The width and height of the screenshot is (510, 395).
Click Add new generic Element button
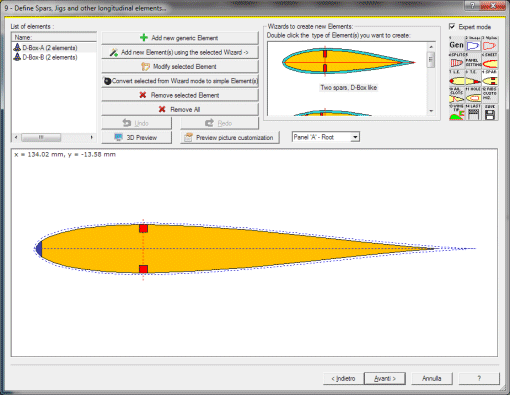click(180, 38)
